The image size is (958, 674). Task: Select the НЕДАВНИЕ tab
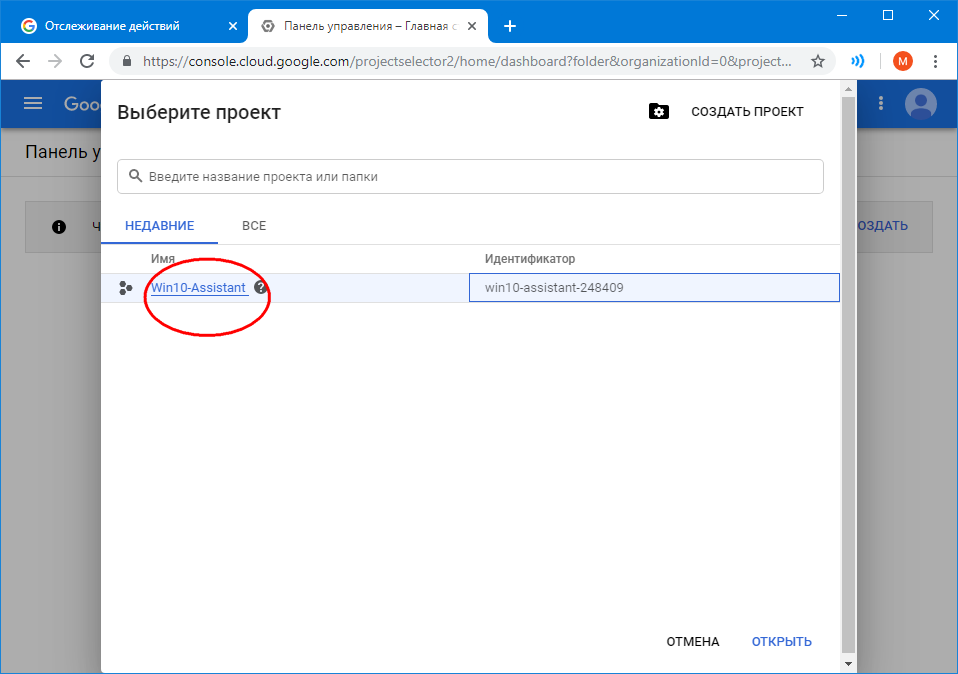(159, 226)
